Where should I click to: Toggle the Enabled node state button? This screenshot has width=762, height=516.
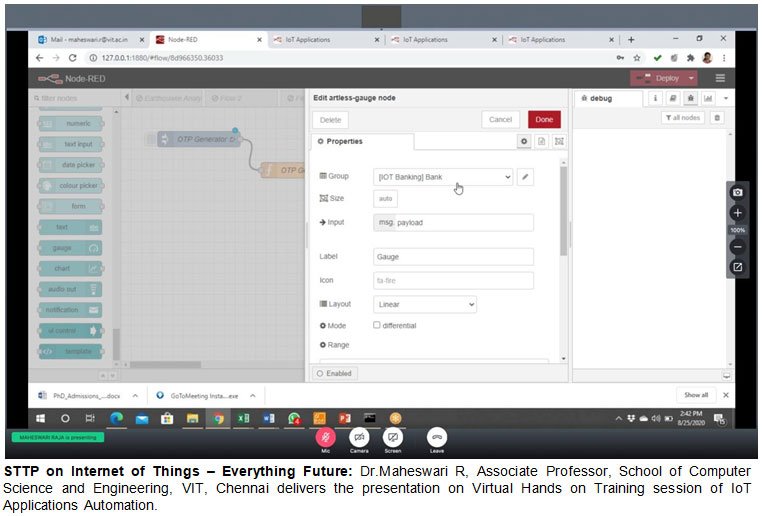[334, 373]
